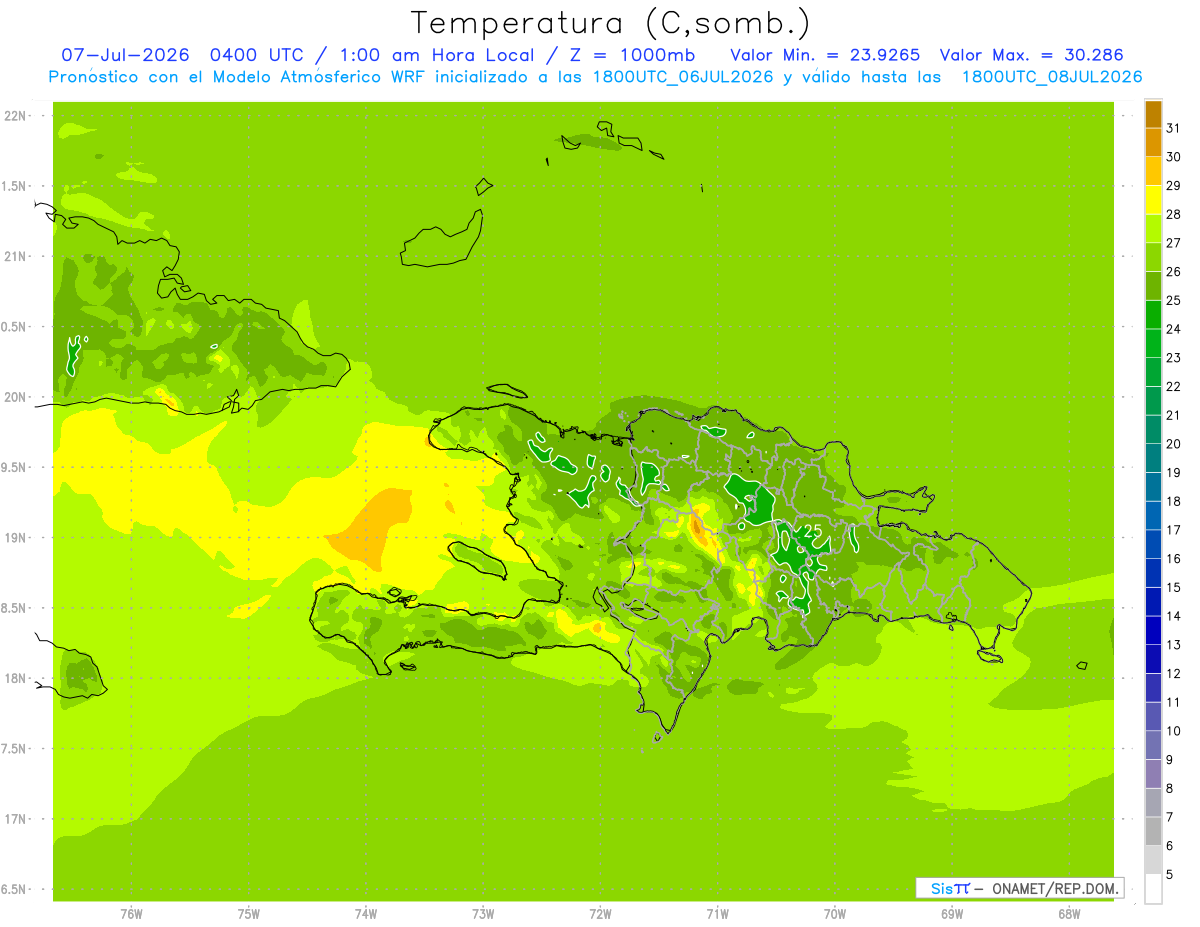Click the Valor Min. = 23.9265 text

click(825, 55)
